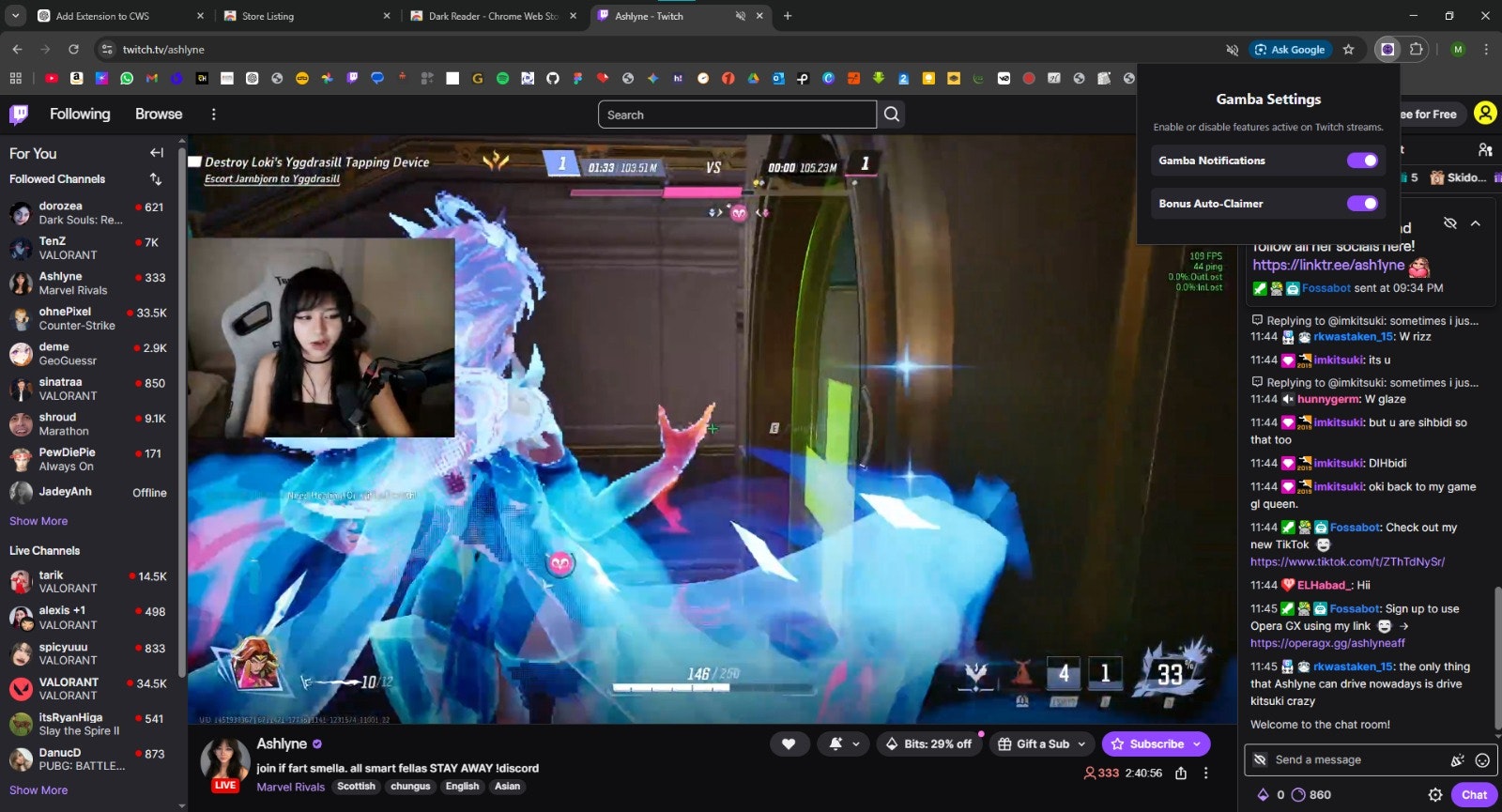1502x812 pixels.
Task: Open the Scottish stream tag
Action: click(x=356, y=787)
